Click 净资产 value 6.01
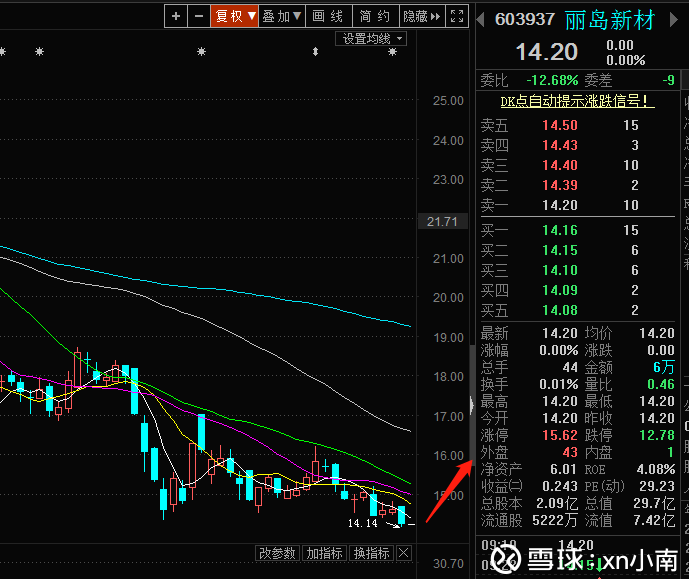 [563, 469]
